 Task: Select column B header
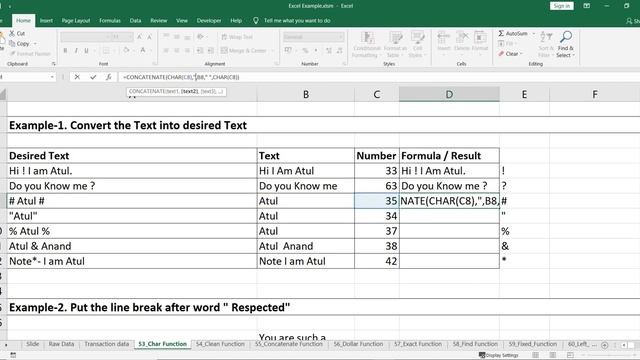pos(306,94)
